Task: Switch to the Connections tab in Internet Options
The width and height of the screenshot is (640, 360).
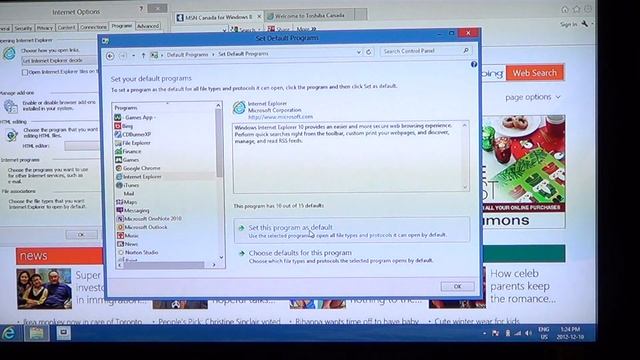Action: click(93, 27)
